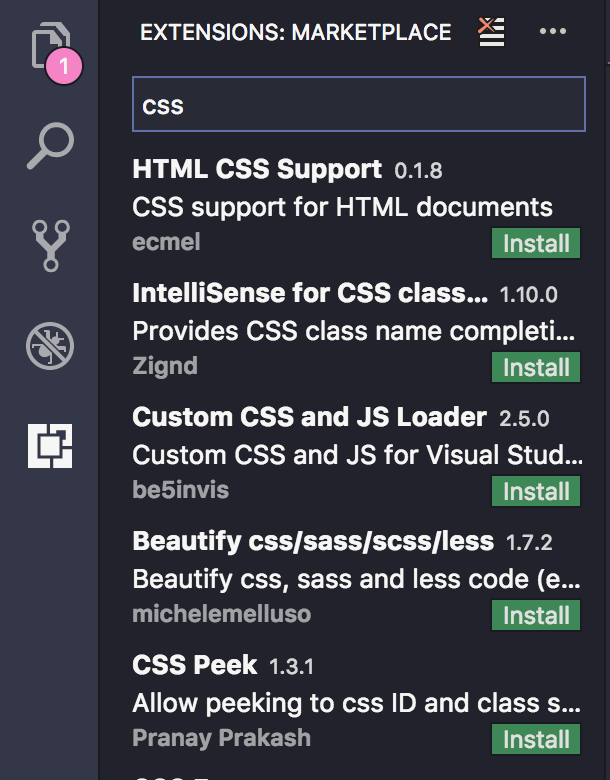Select the Extensions view icon
This screenshot has width=610, height=780.
[x=50, y=445]
